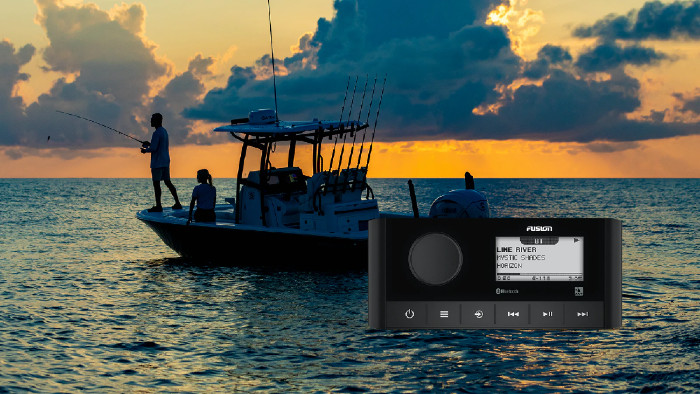Click the track progress bar on the display
This screenshot has height=394, width=700.
coord(539,274)
